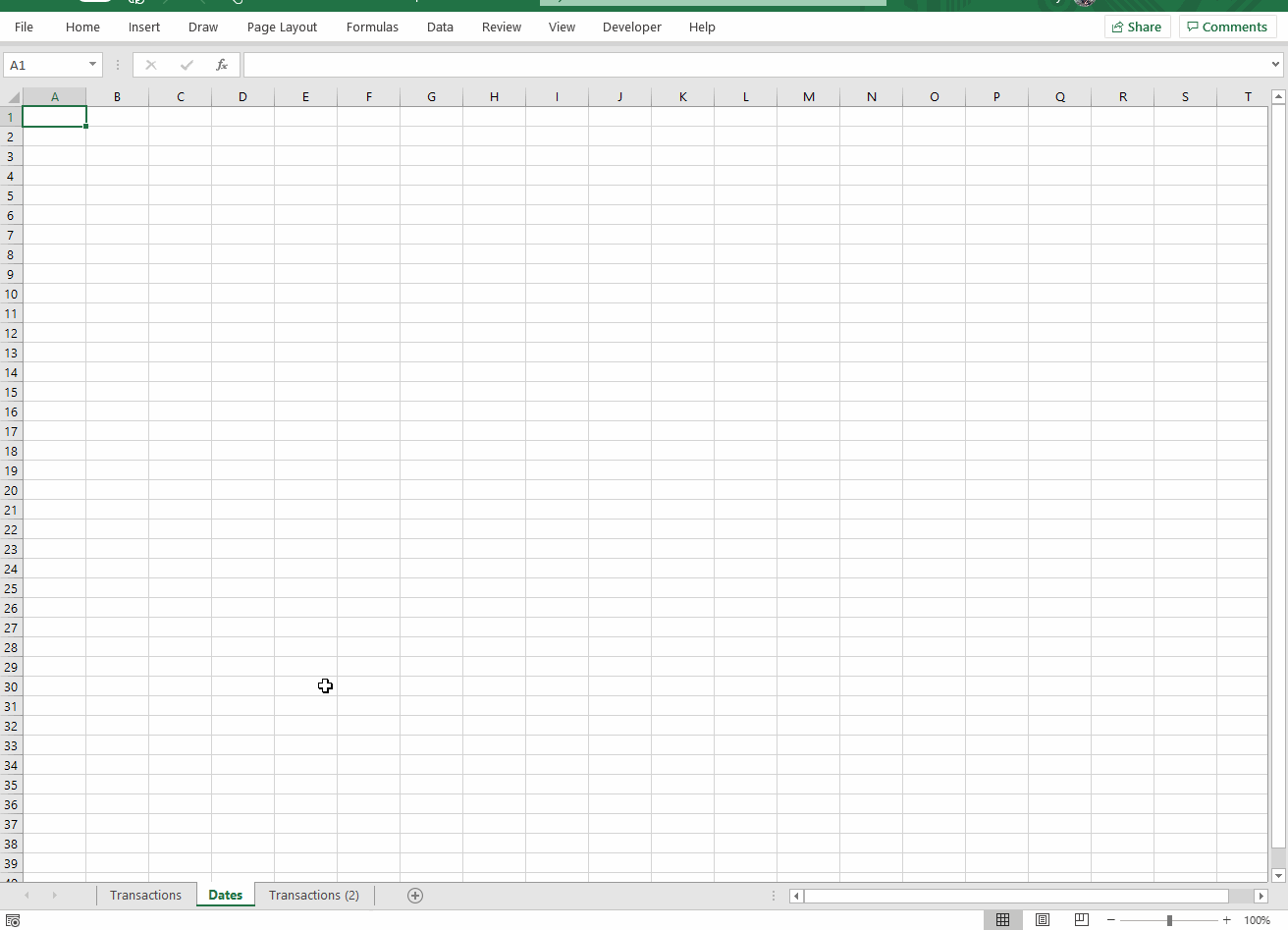Open the Comments panel
This screenshot has width=1288, height=930.
pos(1227,27)
